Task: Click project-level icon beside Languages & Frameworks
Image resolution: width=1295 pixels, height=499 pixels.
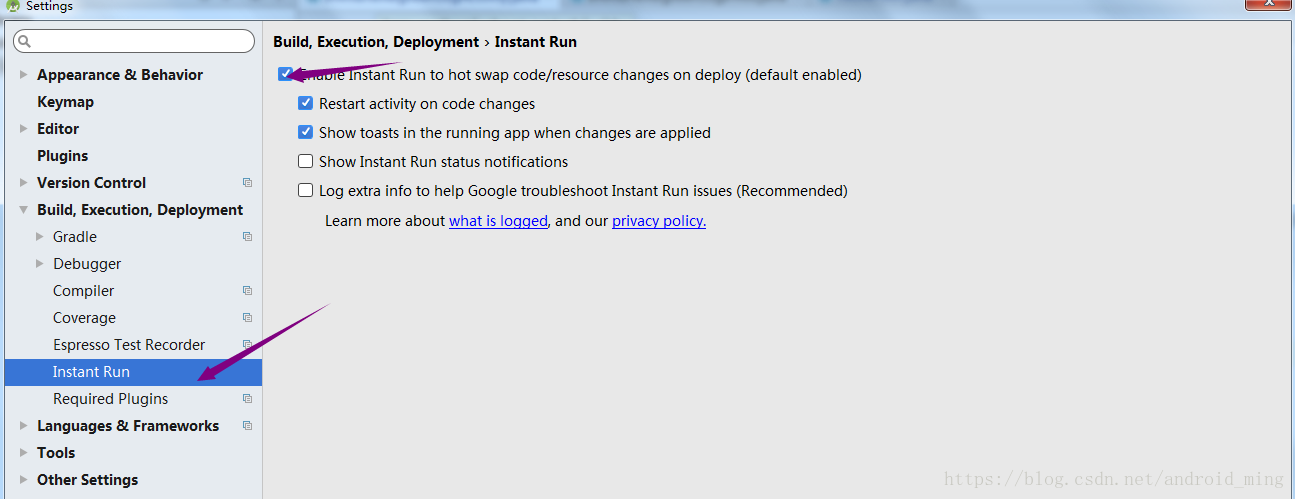Action: tap(247, 426)
